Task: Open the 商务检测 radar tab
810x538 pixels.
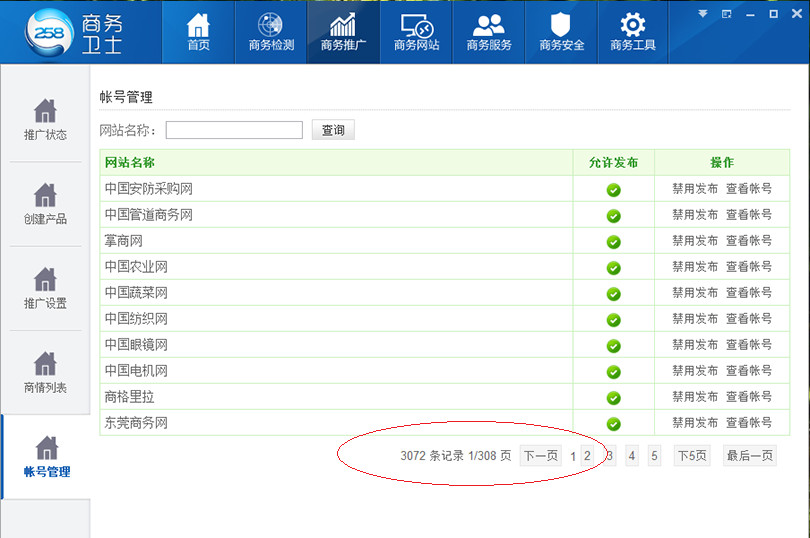Action: click(x=271, y=32)
